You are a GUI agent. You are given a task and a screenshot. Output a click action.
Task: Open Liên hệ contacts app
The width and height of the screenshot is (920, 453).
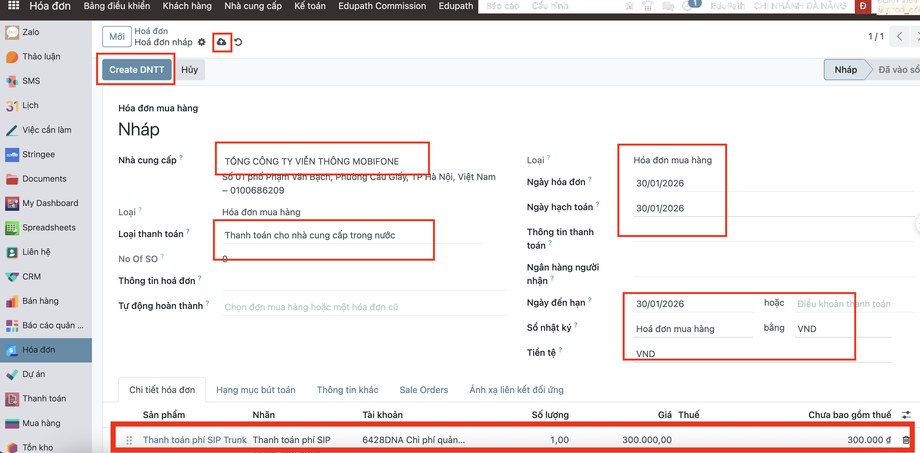click(46, 252)
